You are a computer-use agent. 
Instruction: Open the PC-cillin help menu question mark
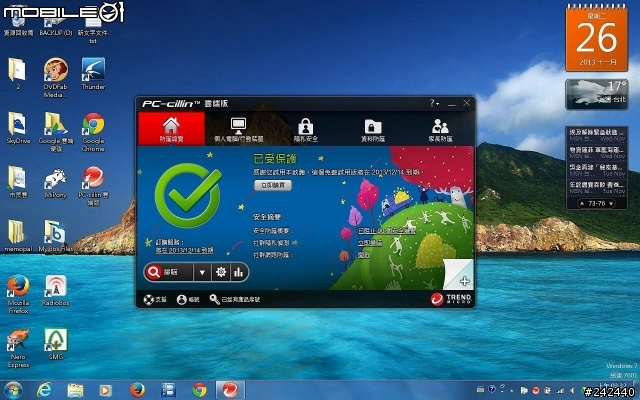click(433, 103)
